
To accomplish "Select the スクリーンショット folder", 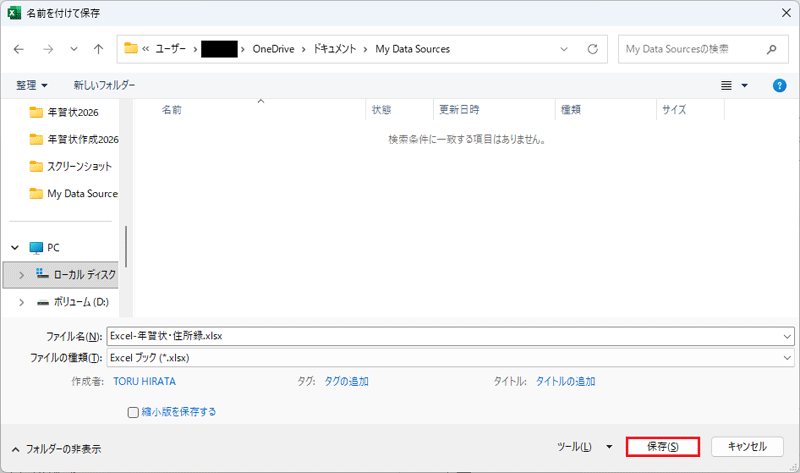I will [x=79, y=166].
